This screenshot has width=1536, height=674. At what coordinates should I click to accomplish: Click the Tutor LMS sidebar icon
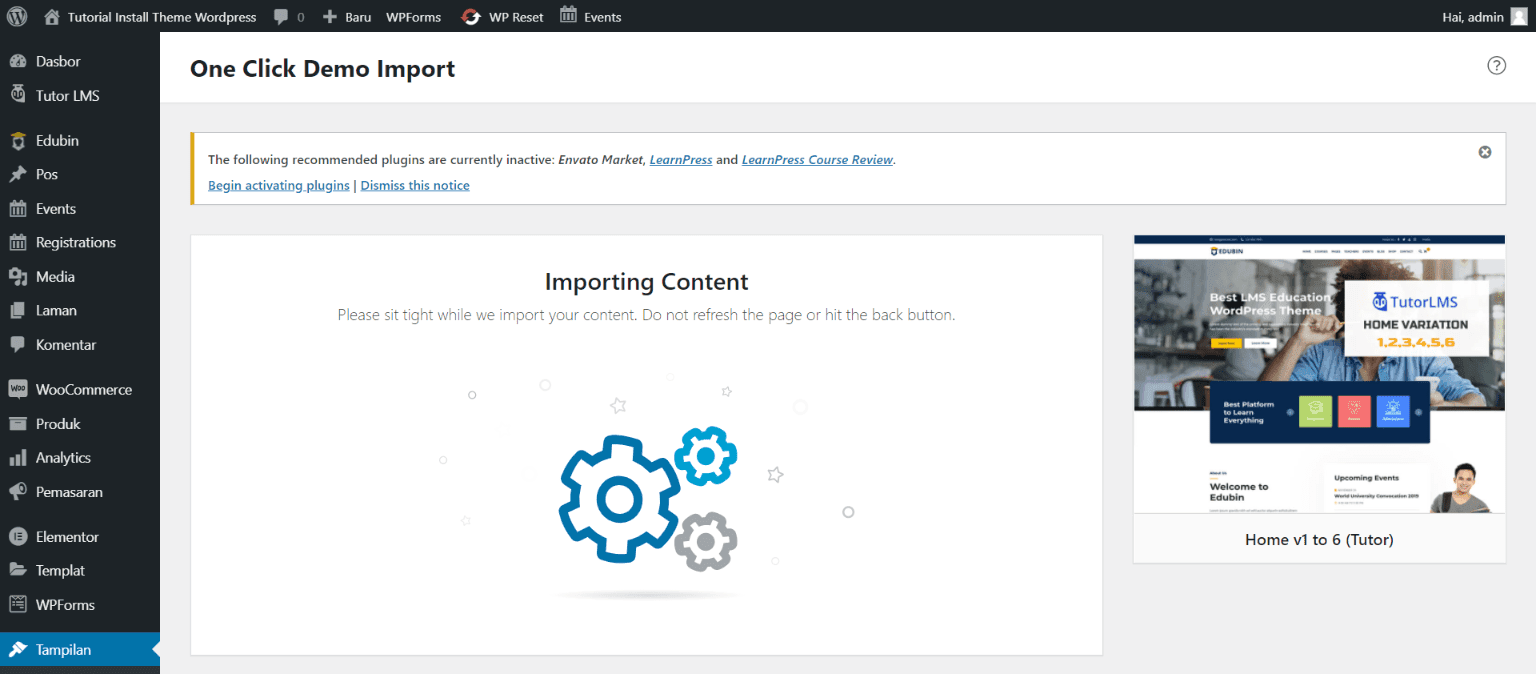[18, 95]
